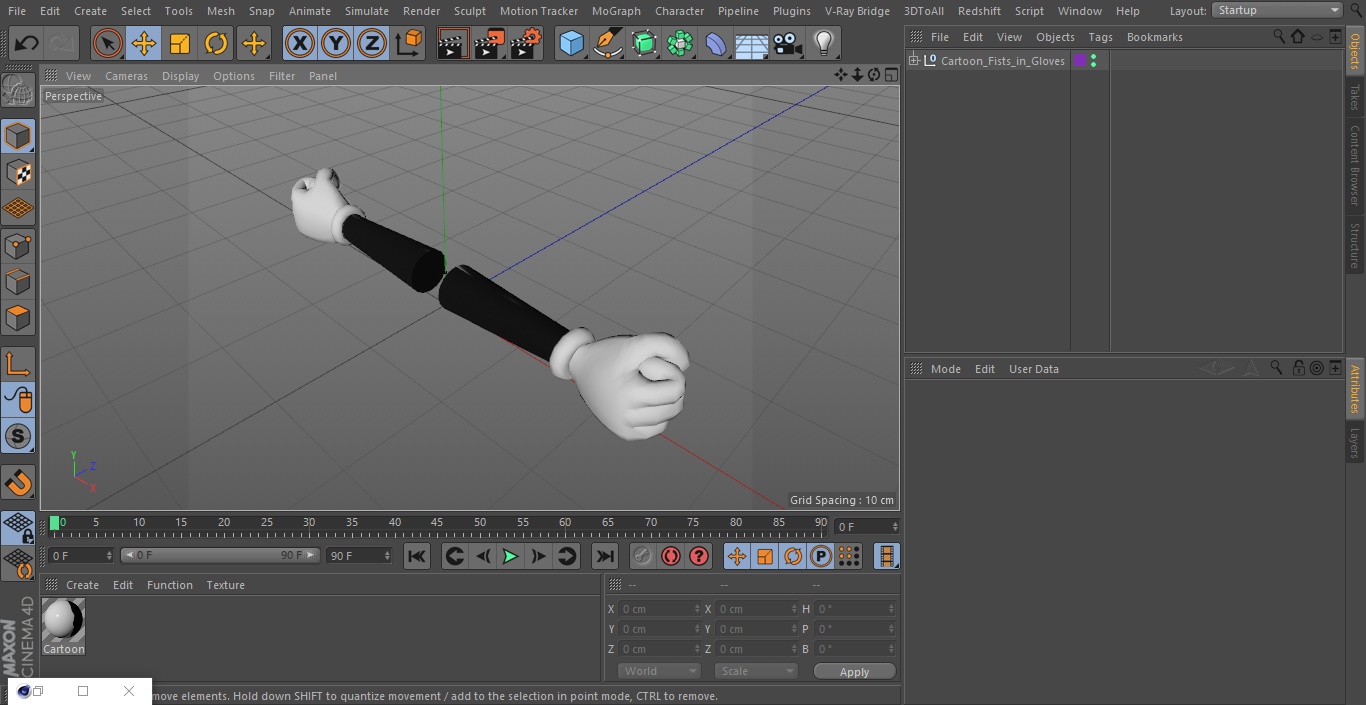Select the spline Pen tool
Viewport: 1366px width, 705px height.
point(608,44)
